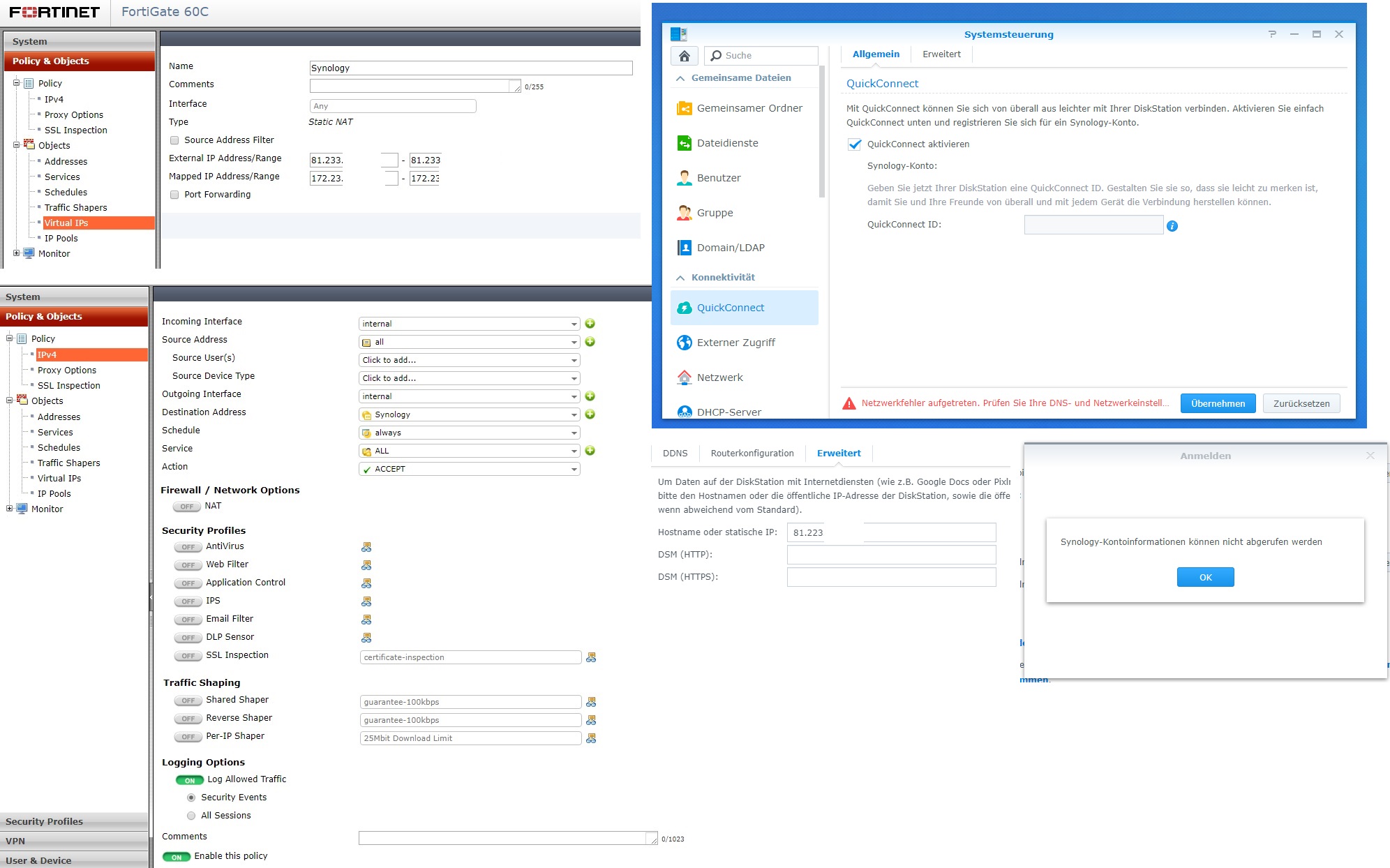Select the All Sessions radio button
Screen dimensions: 1390x868
click(191, 816)
